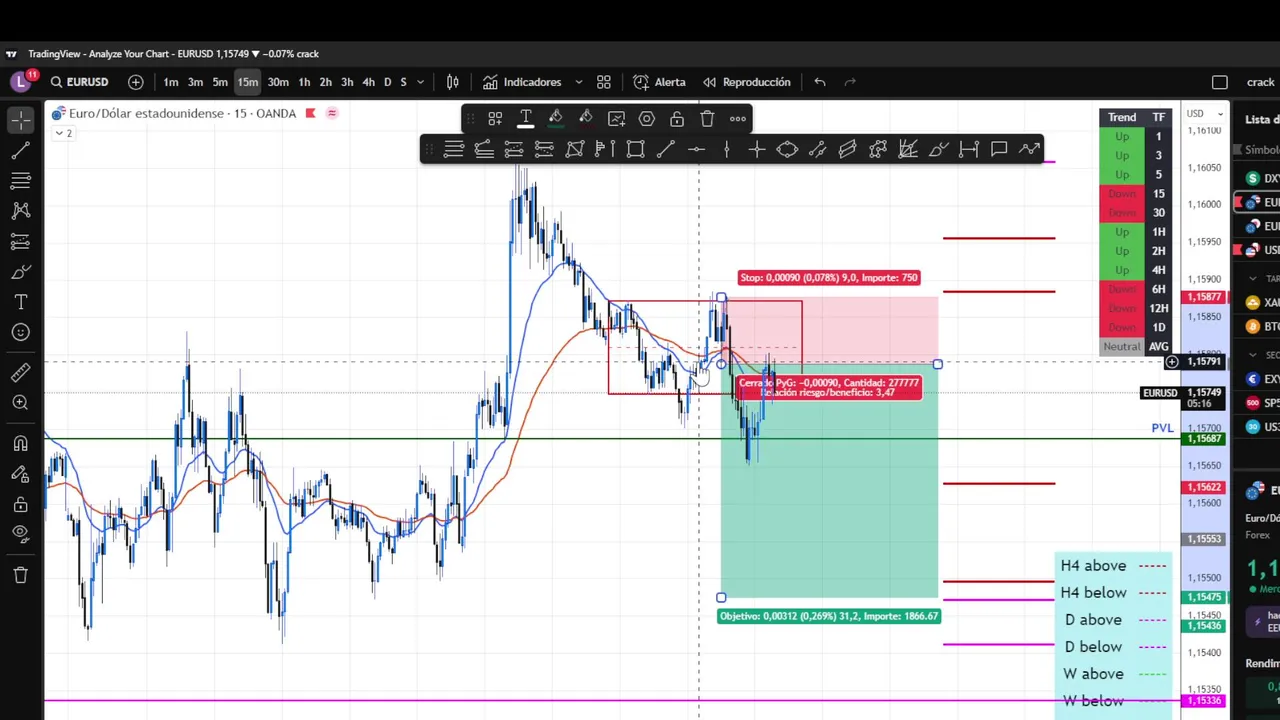Select the vertical line favorite tool
The height and width of the screenshot is (720, 1280).
coord(726,150)
